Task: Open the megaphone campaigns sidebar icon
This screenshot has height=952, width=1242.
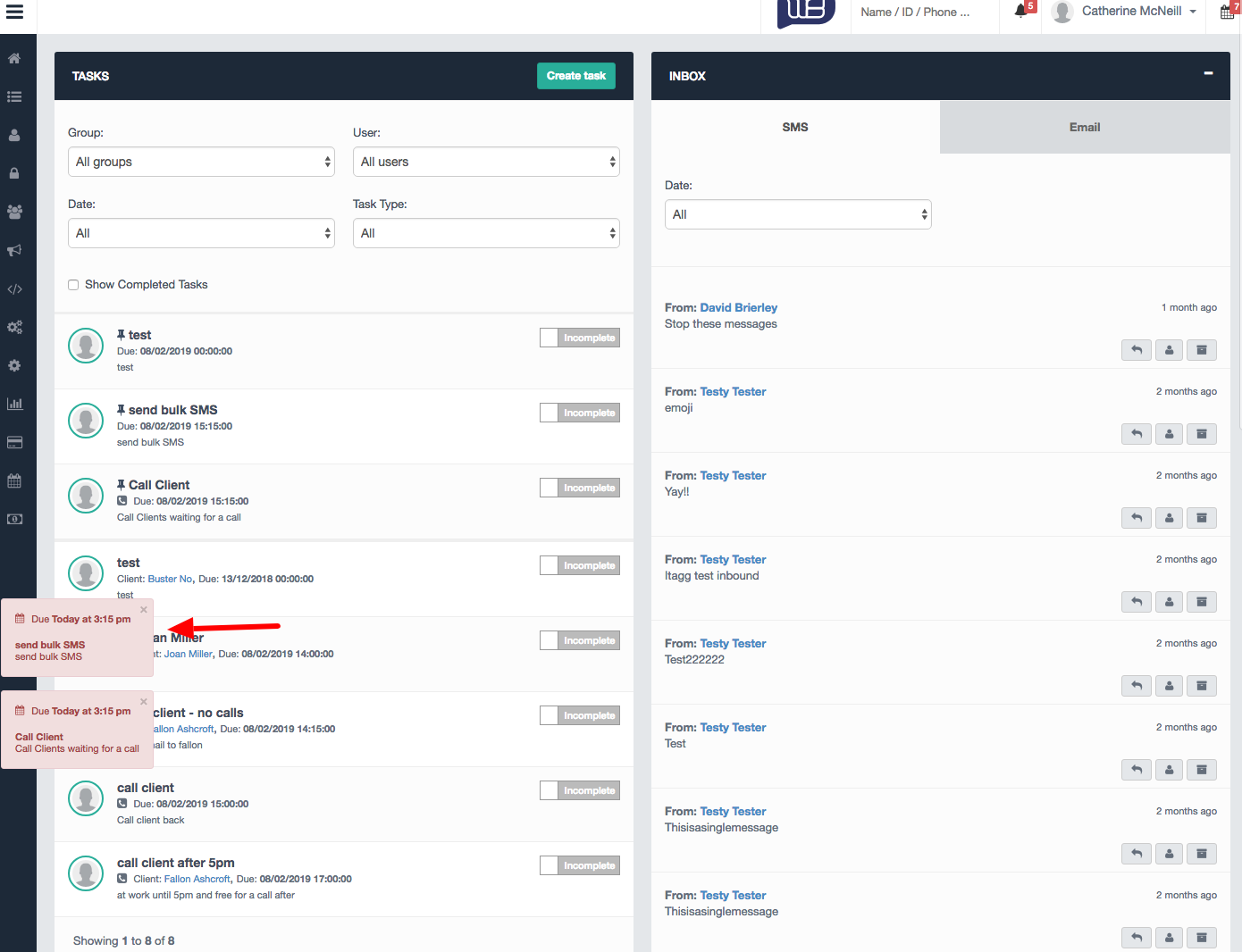Action: pyautogui.click(x=14, y=251)
